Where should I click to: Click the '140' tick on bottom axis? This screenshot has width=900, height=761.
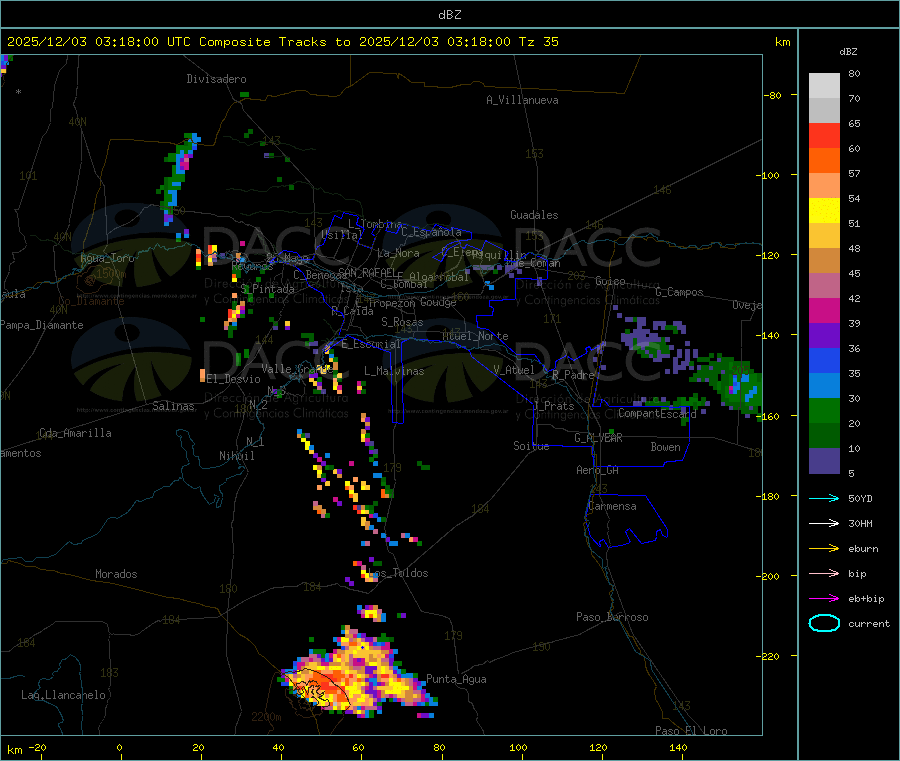click(678, 747)
